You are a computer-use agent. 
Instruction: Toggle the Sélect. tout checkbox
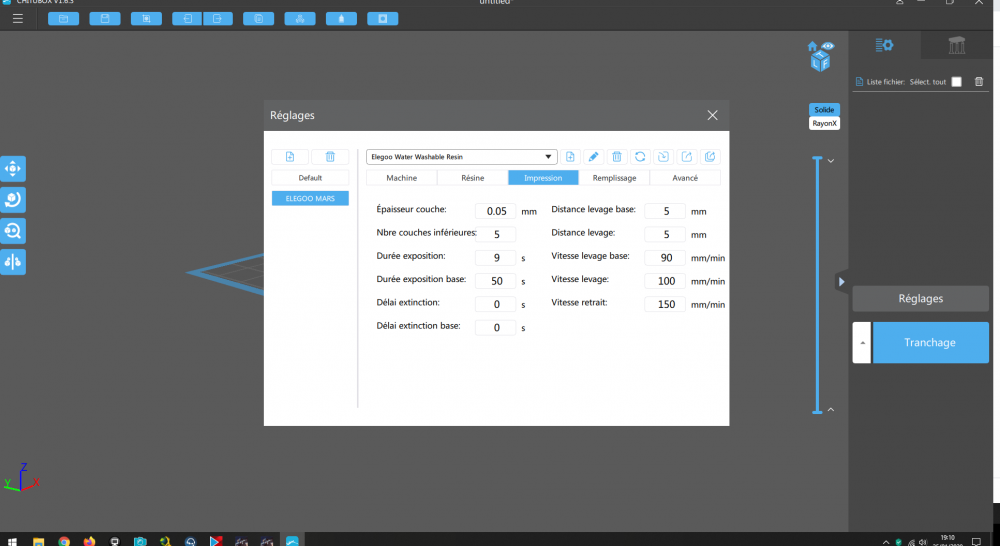957,82
